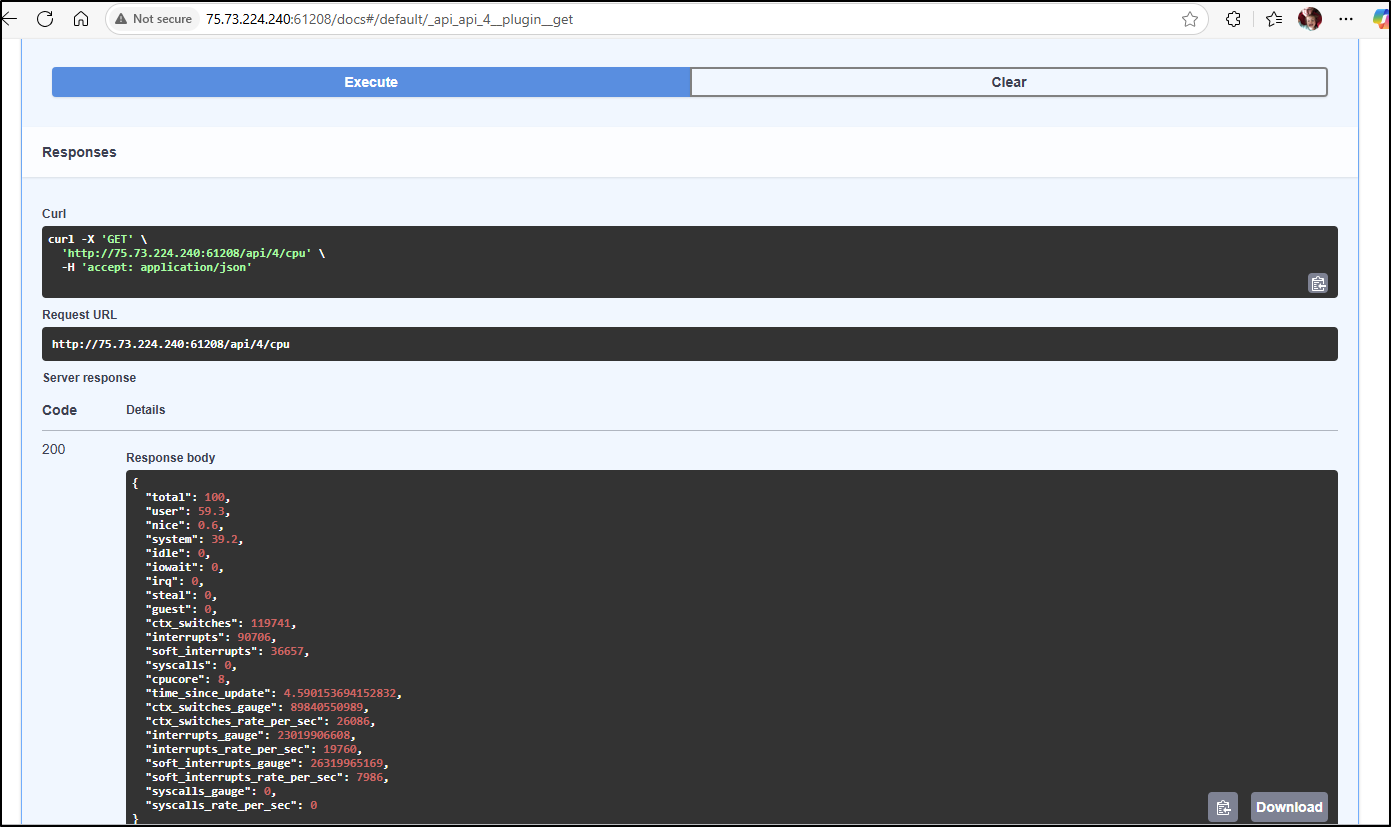Click the Details column header

point(146,410)
